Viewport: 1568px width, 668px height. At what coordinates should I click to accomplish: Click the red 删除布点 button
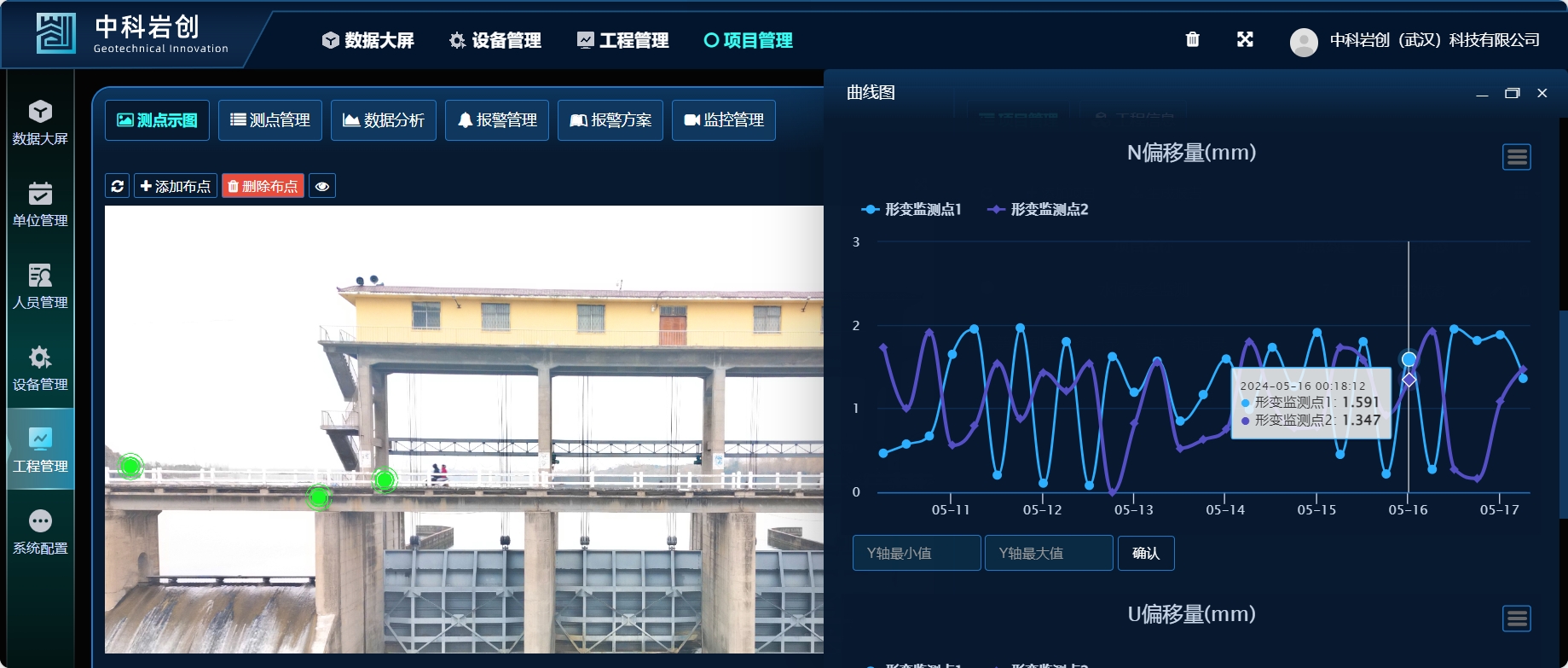pos(263,186)
